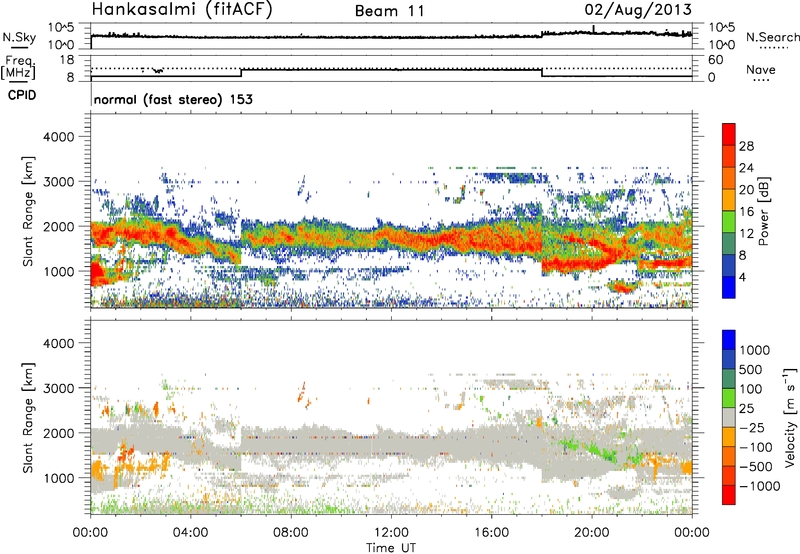Click the 4 tick on the power colorbar
800x554 pixels.
pyautogui.click(x=742, y=277)
